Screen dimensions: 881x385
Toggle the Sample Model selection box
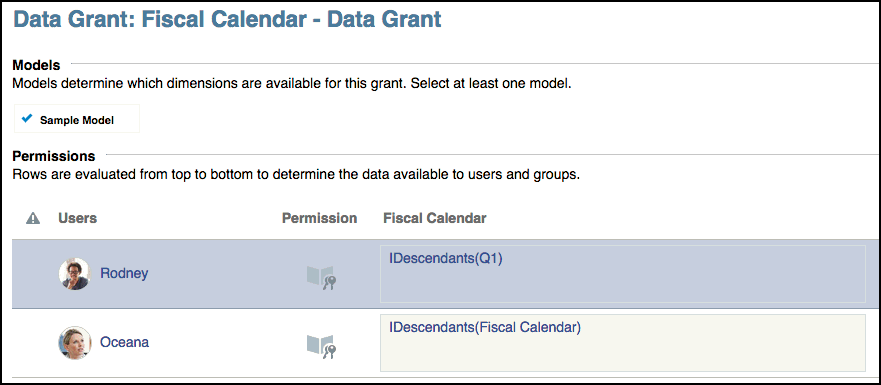(77, 119)
